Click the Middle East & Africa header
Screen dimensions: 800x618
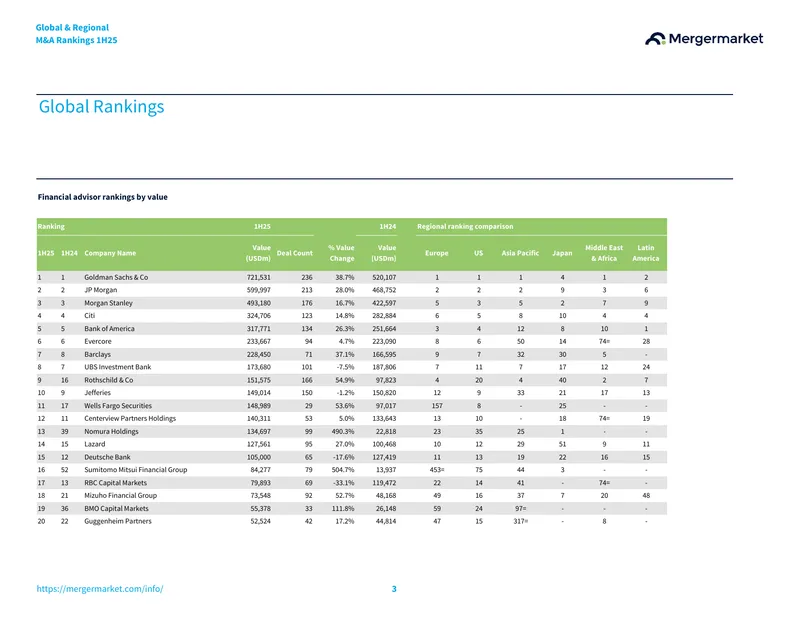[x=604, y=253]
